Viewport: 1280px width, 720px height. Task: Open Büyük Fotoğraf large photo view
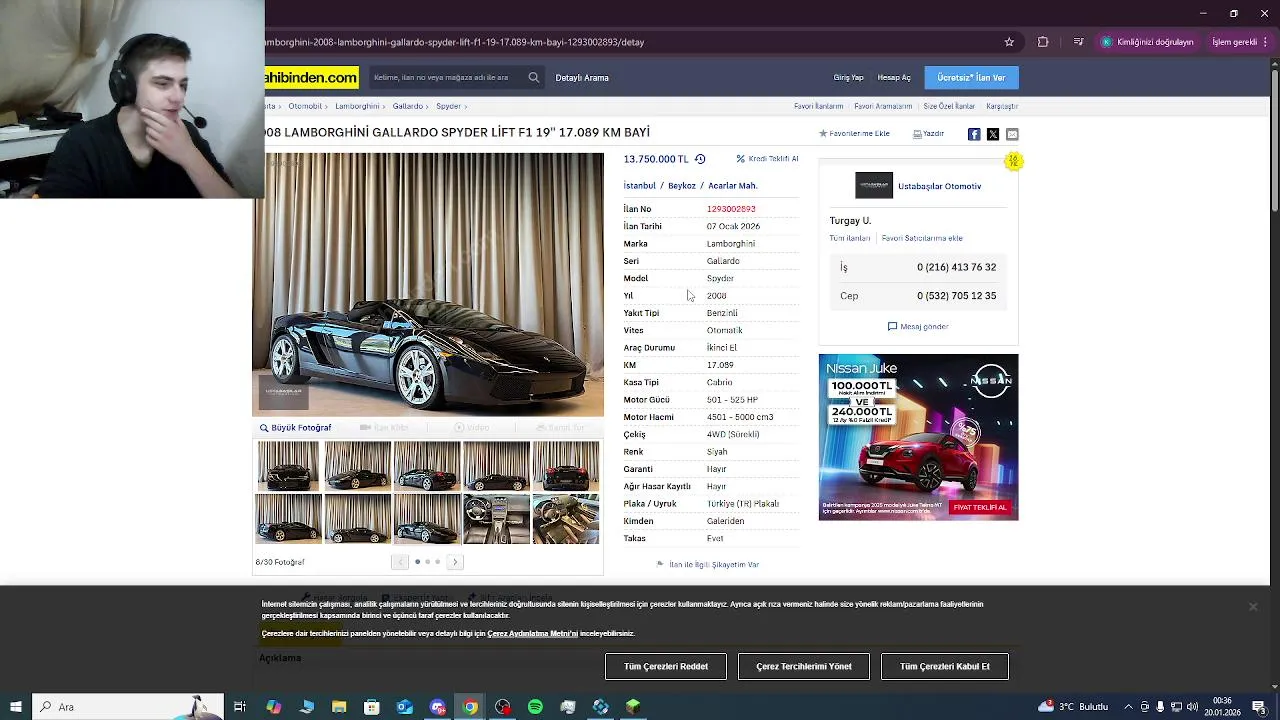(x=295, y=428)
